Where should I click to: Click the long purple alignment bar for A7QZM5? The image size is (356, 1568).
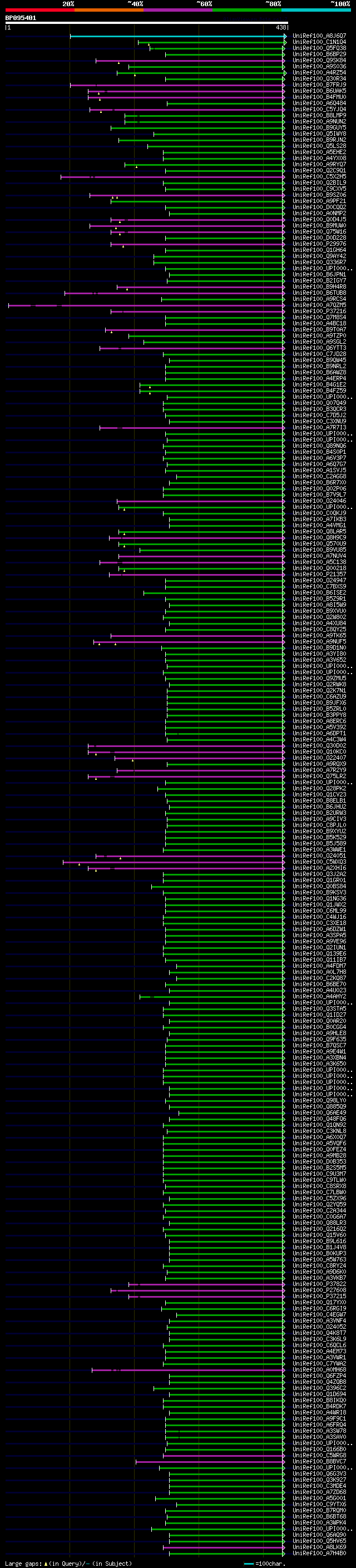147,305
